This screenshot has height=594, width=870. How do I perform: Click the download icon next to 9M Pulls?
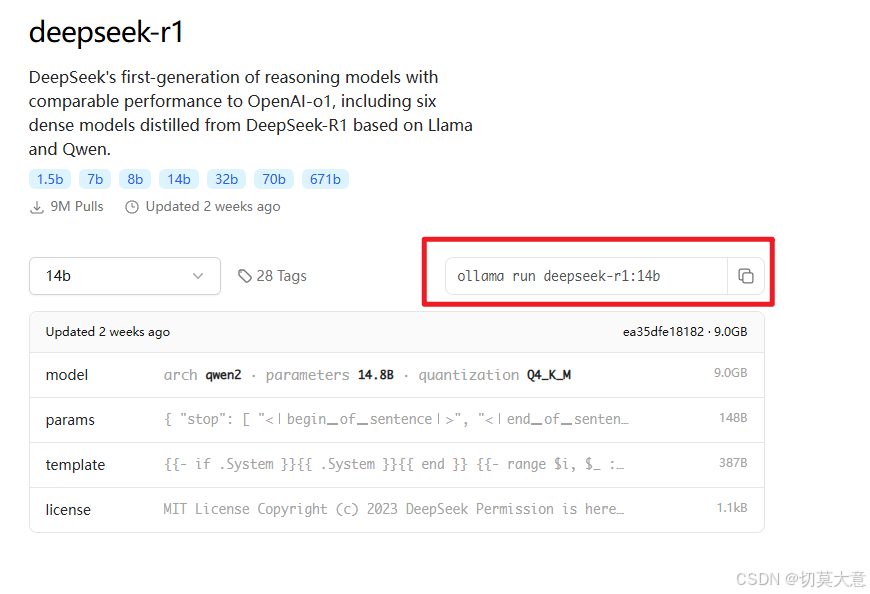37,207
